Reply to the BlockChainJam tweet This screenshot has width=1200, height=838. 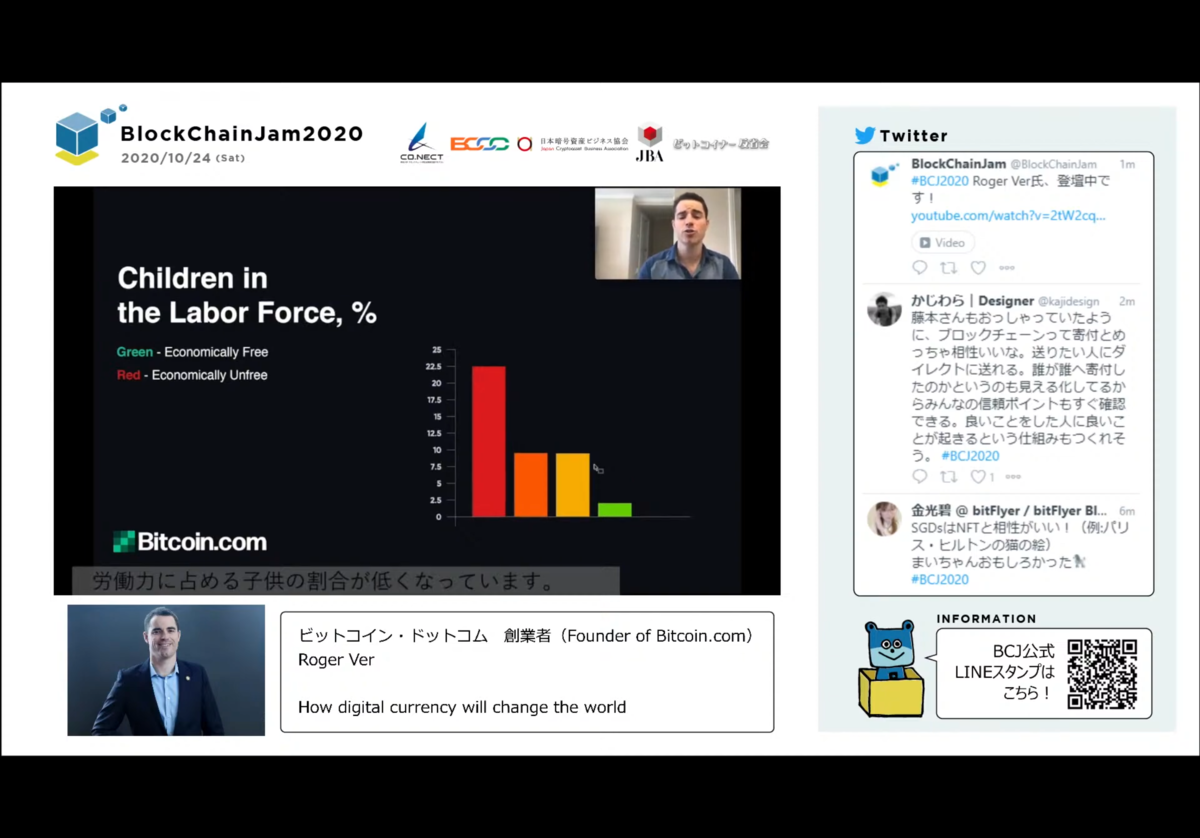(x=920, y=268)
